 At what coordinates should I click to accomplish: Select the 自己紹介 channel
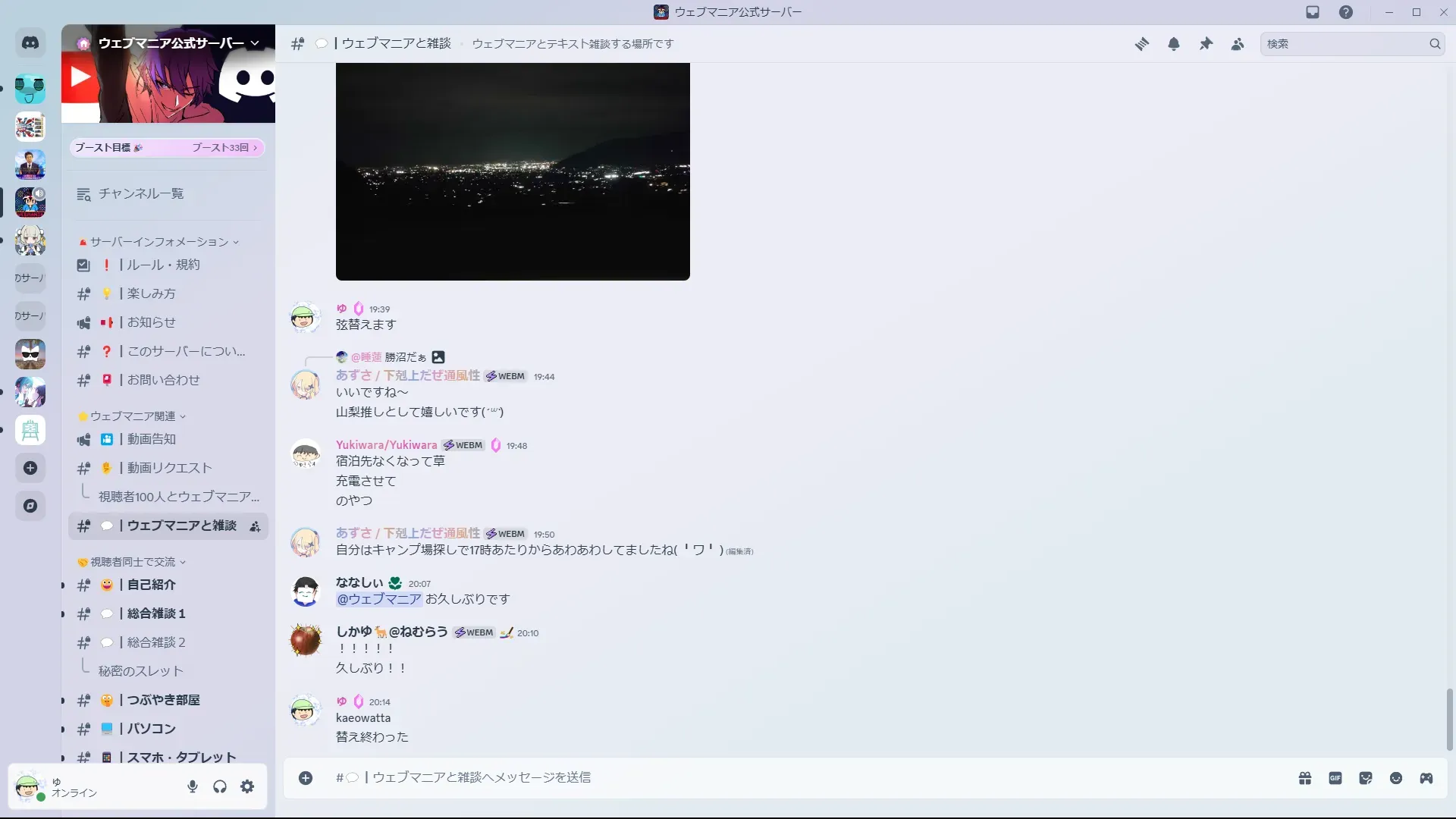pos(151,585)
